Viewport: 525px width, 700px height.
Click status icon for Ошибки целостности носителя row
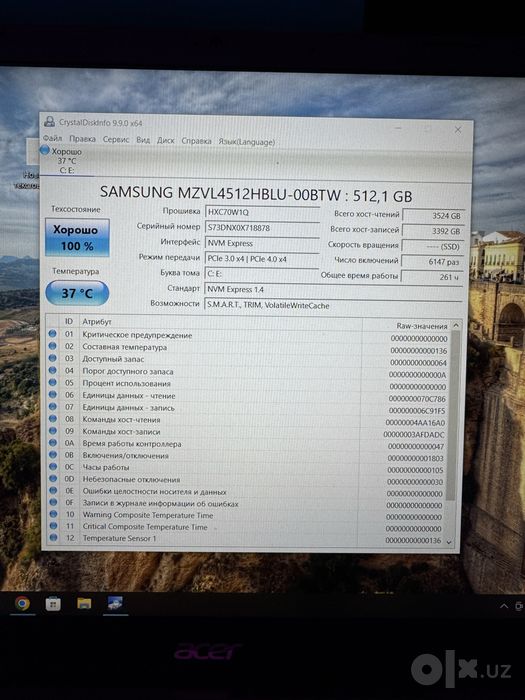click(x=53, y=490)
